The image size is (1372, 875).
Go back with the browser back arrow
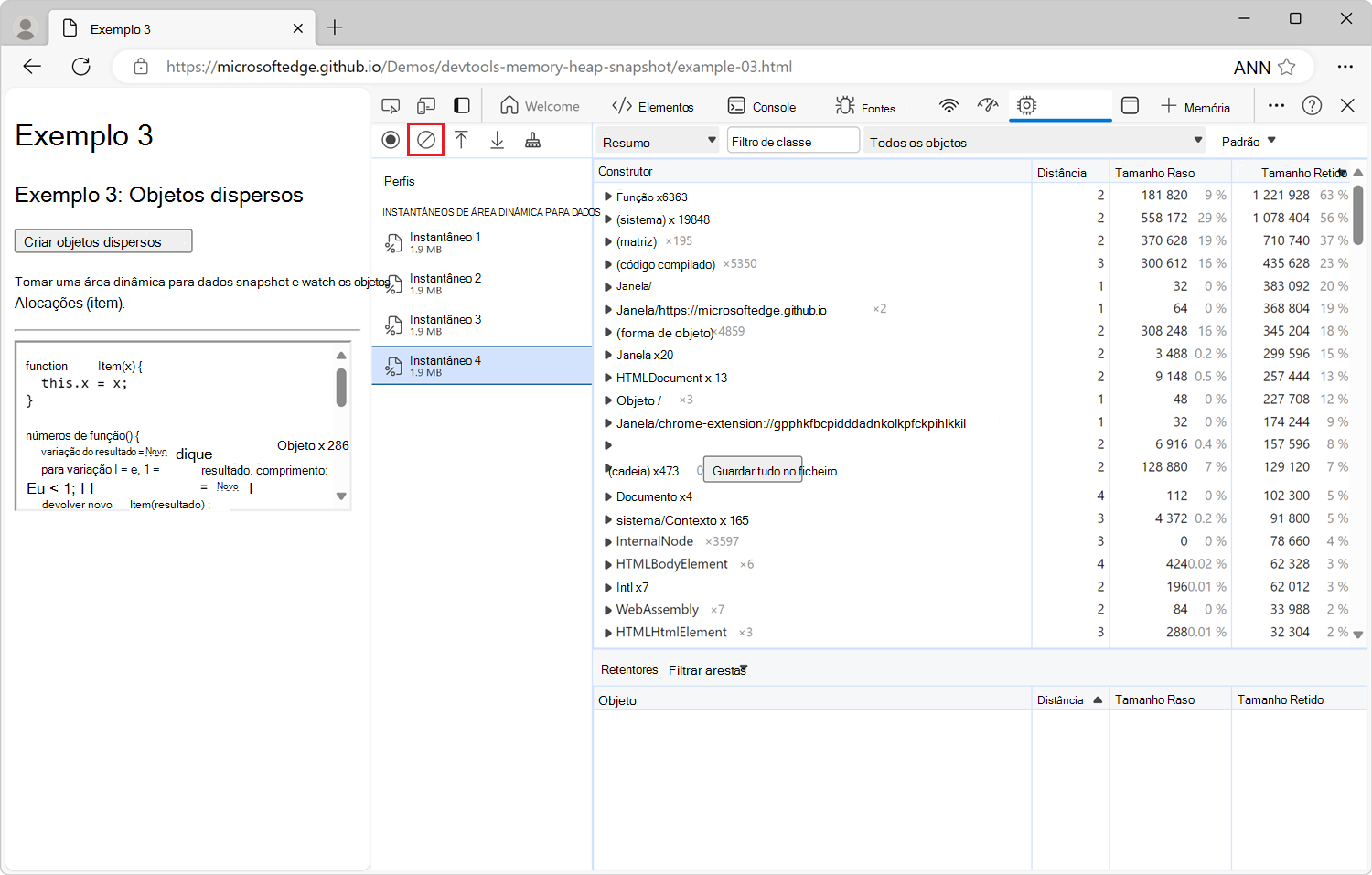coord(33,67)
